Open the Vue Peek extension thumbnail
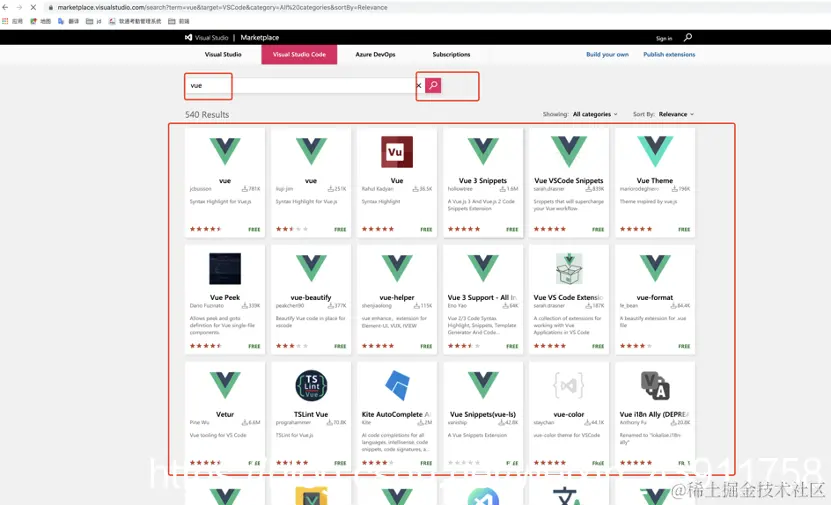 225,268
